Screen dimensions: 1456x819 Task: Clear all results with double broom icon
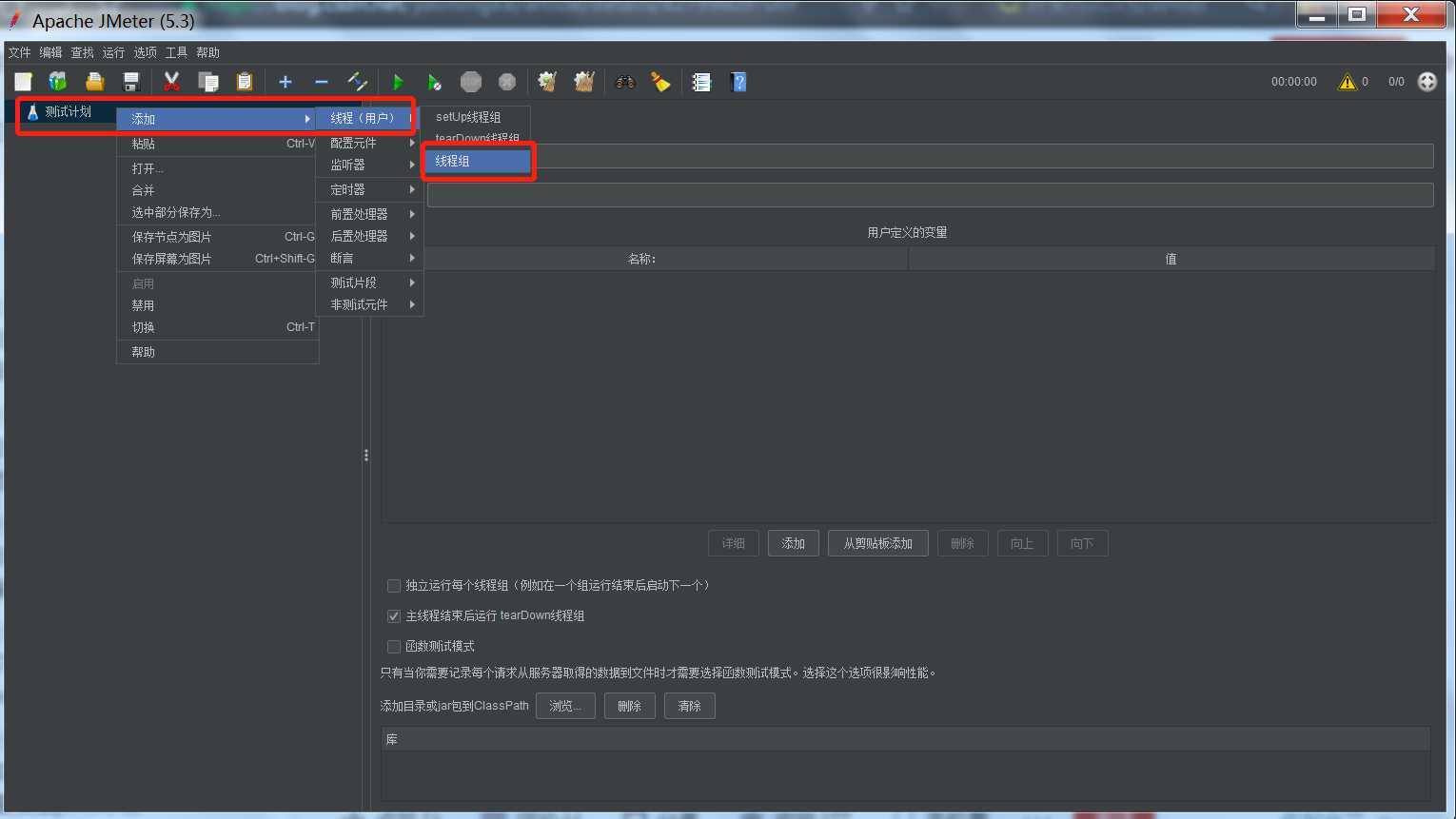(x=584, y=82)
